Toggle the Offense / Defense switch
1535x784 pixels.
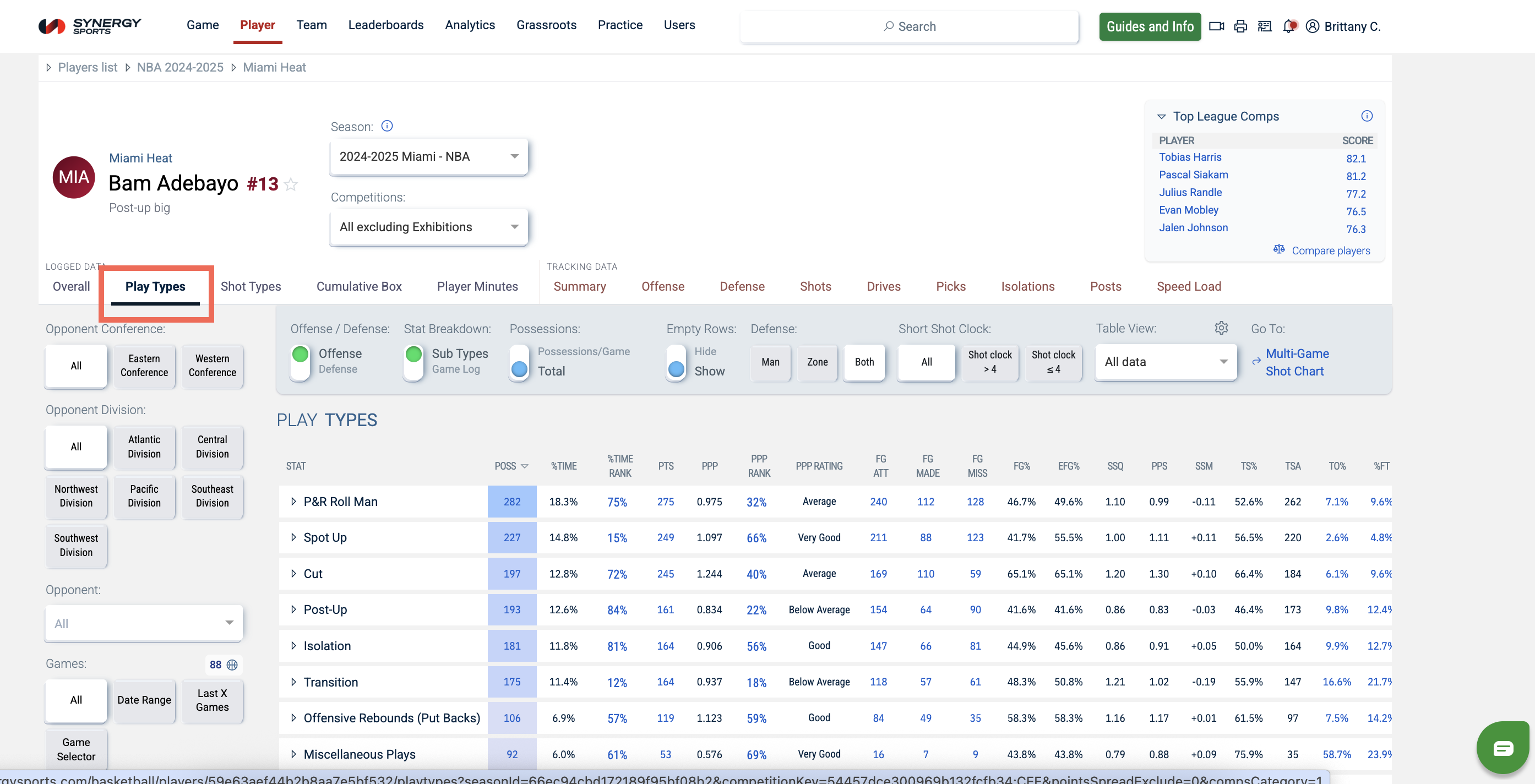click(x=300, y=362)
